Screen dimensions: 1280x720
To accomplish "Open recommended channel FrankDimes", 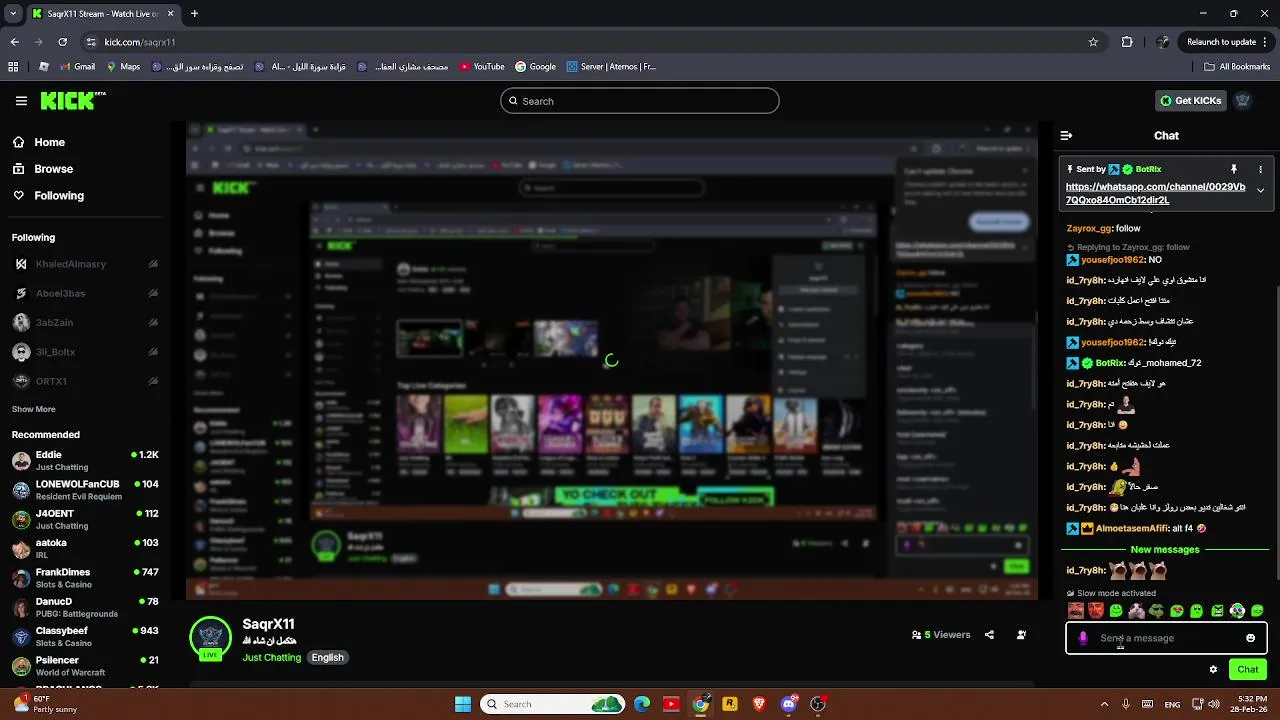I will (86, 578).
